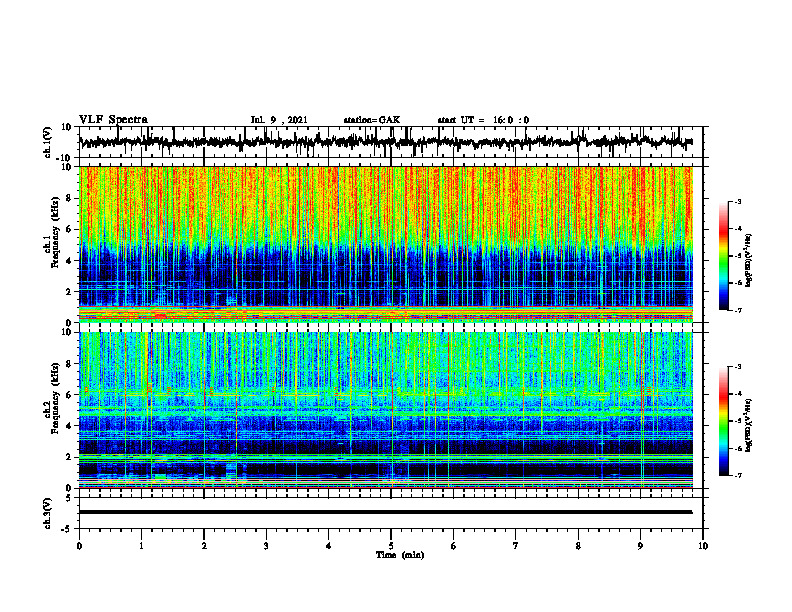Select "-4" label on ch.2 color scale
The width and height of the screenshot is (792, 612).
click(x=738, y=393)
